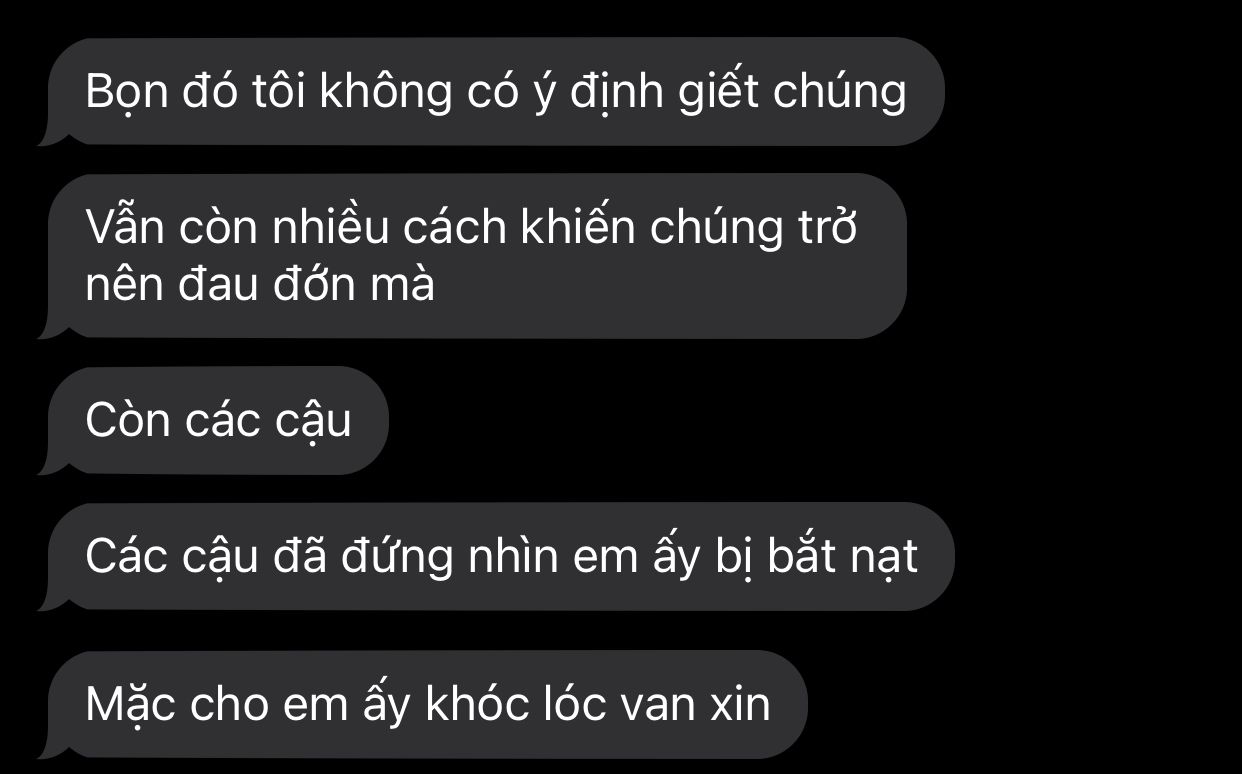
Task: Tap the message "Vẫn còn nhiều cách khiến chúng"
Action: [x=472, y=256]
